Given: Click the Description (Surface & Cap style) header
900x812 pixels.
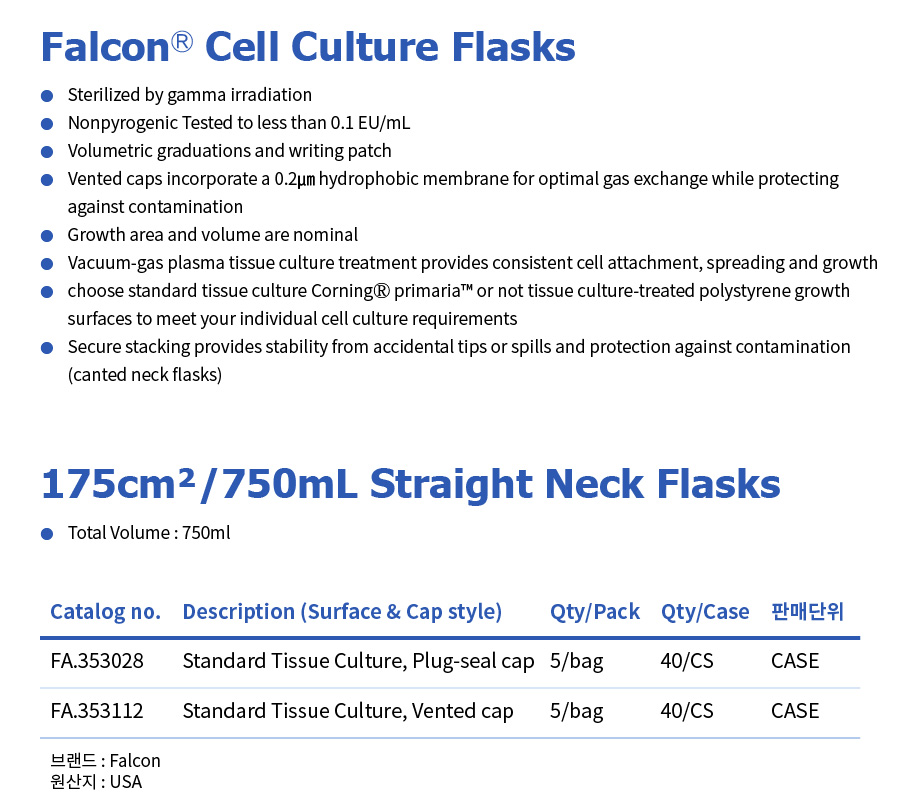Looking at the screenshot, I should pyautogui.click(x=342, y=612).
